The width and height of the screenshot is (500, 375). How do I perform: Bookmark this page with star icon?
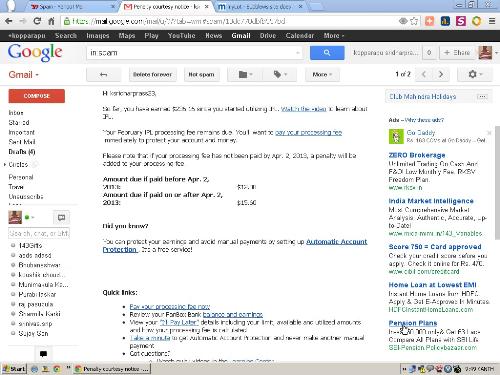click(414, 21)
